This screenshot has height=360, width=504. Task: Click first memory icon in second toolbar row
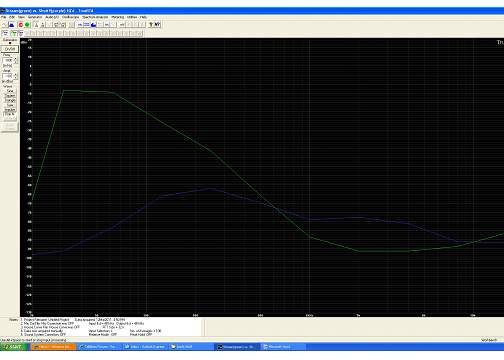coord(5,33)
